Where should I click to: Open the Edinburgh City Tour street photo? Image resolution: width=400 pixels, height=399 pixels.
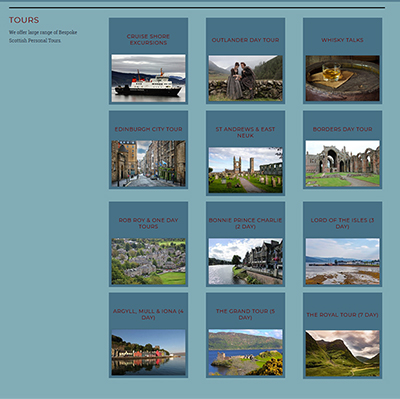coord(148,163)
